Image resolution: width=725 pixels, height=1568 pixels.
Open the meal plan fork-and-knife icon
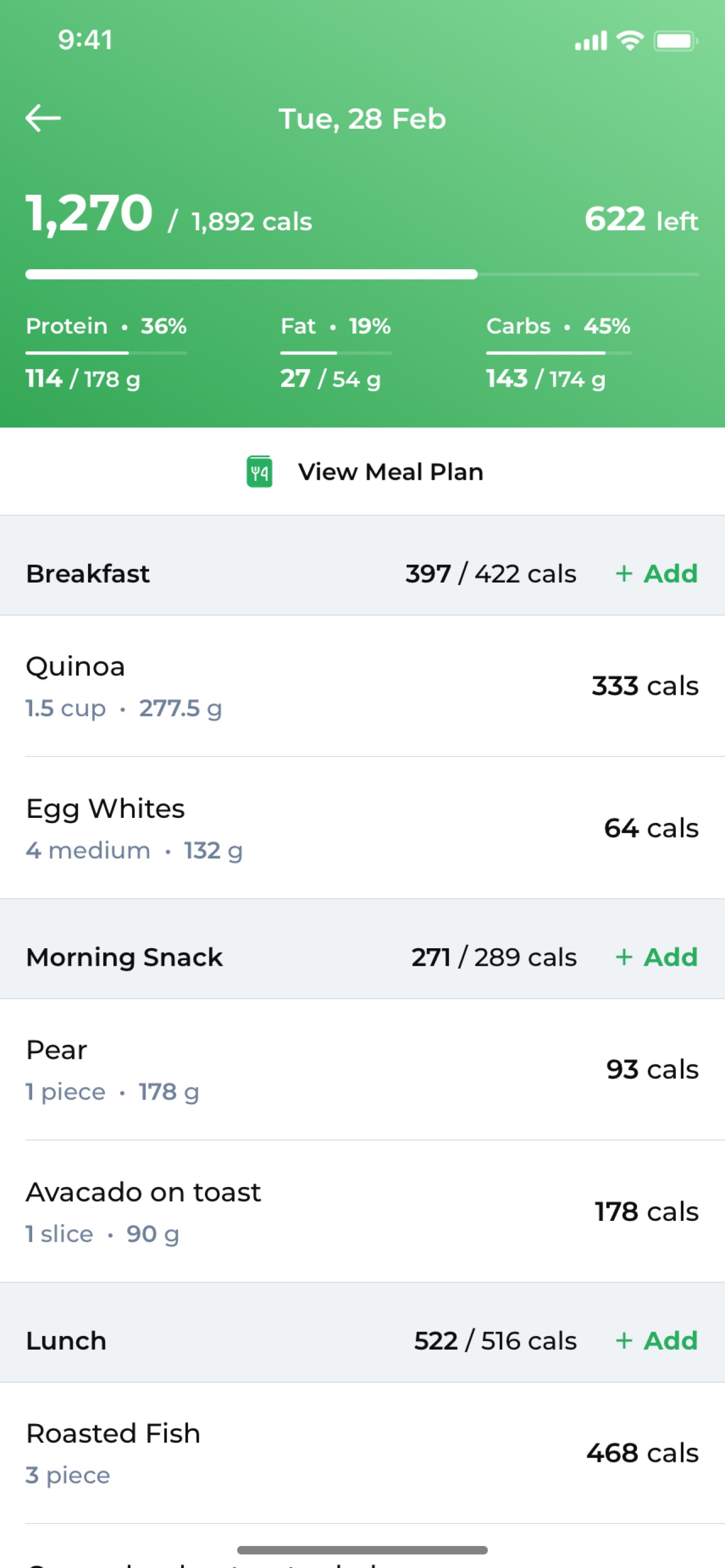[259, 472]
